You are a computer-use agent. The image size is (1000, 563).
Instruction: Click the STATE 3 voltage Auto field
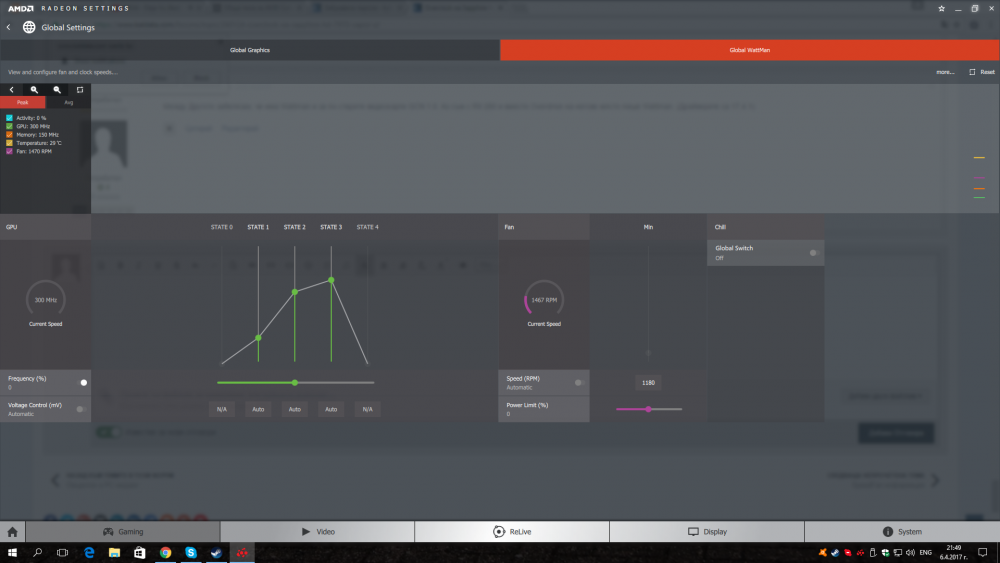coord(331,409)
